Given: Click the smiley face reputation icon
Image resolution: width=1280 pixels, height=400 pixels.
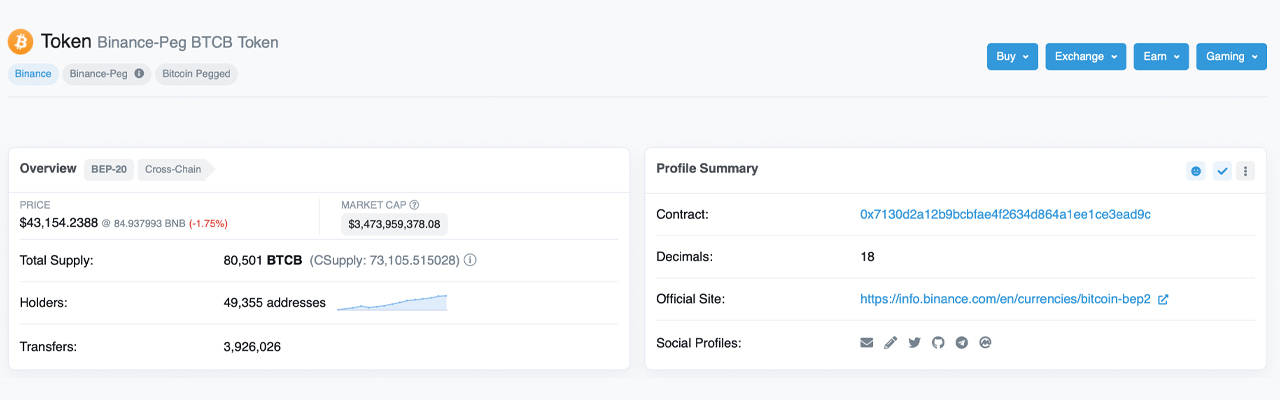Looking at the screenshot, I should tap(1196, 171).
